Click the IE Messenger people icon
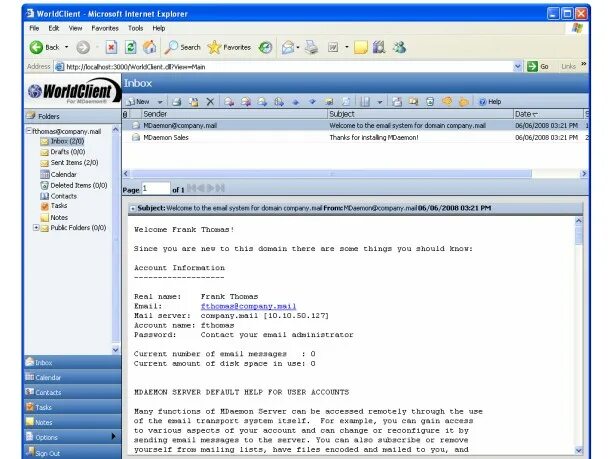The image size is (612, 459). click(399, 47)
